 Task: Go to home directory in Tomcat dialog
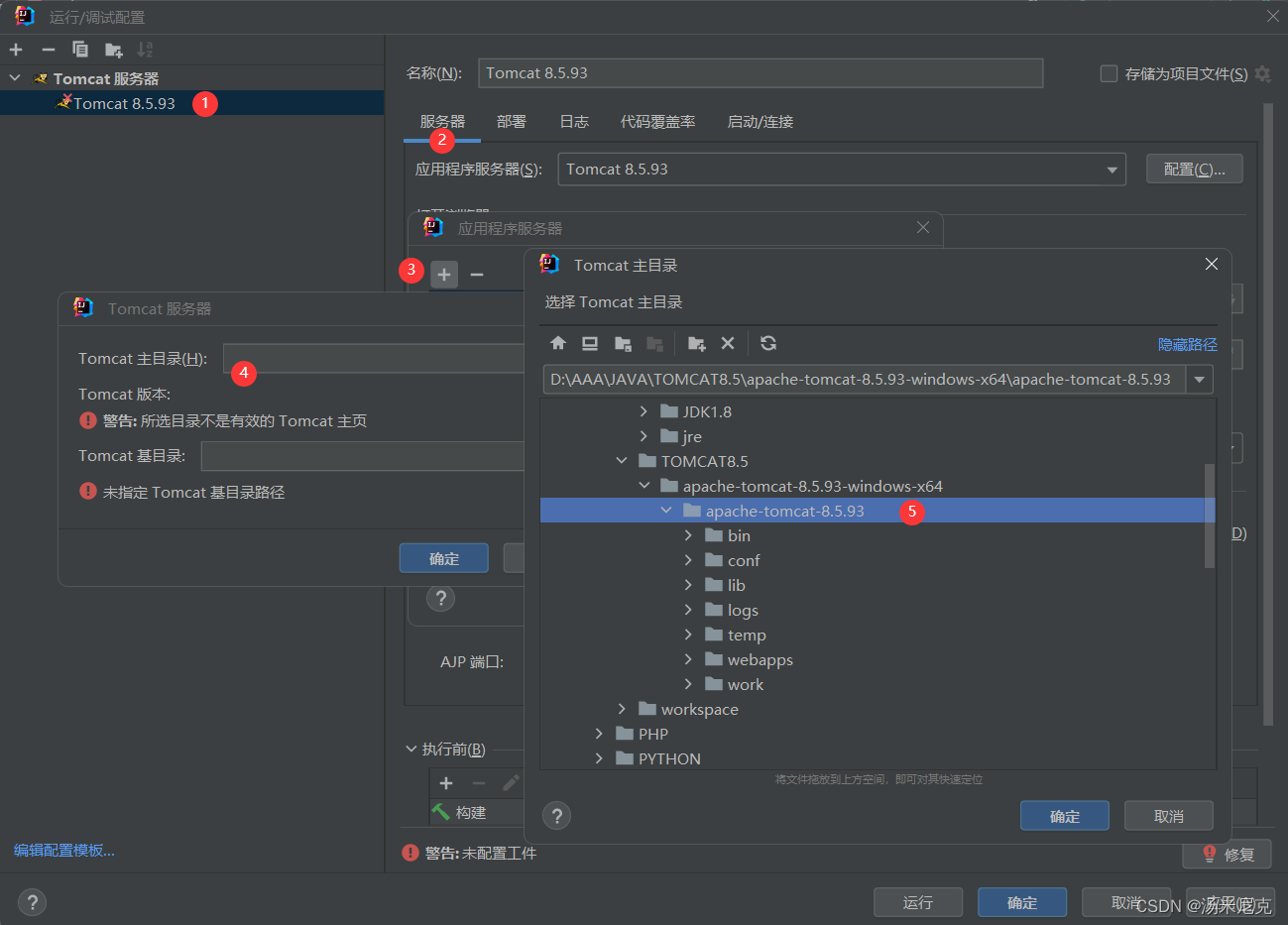558,343
